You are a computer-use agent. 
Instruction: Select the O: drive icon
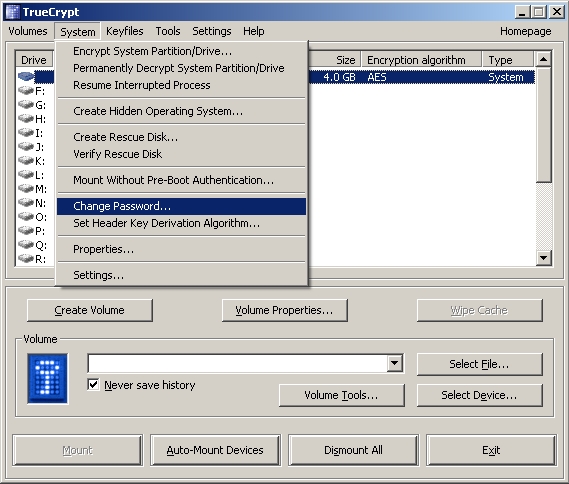coord(26,217)
